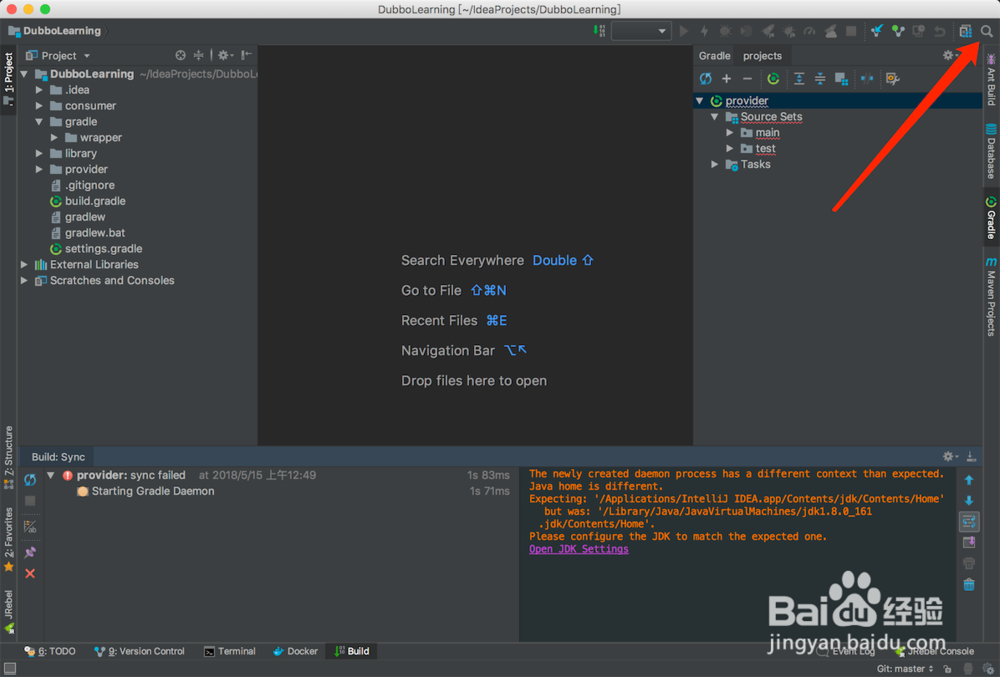Click the Build tab at bottom
This screenshot has height=677, width=1000.
click(x=351, y=651)
